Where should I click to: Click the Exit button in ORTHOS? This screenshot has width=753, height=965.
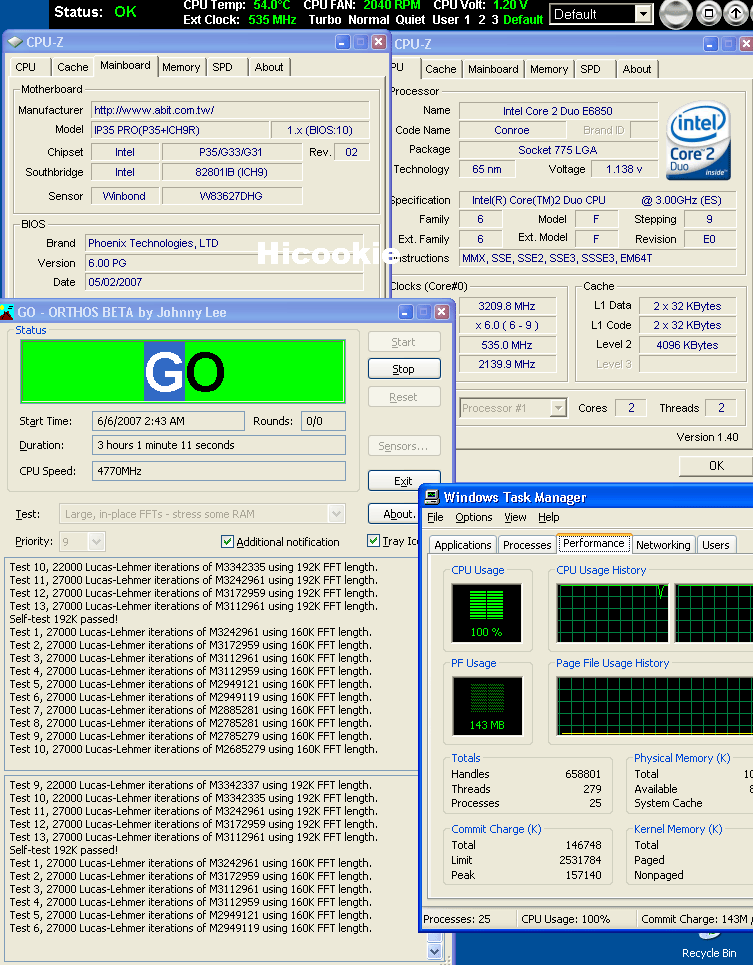404,481
